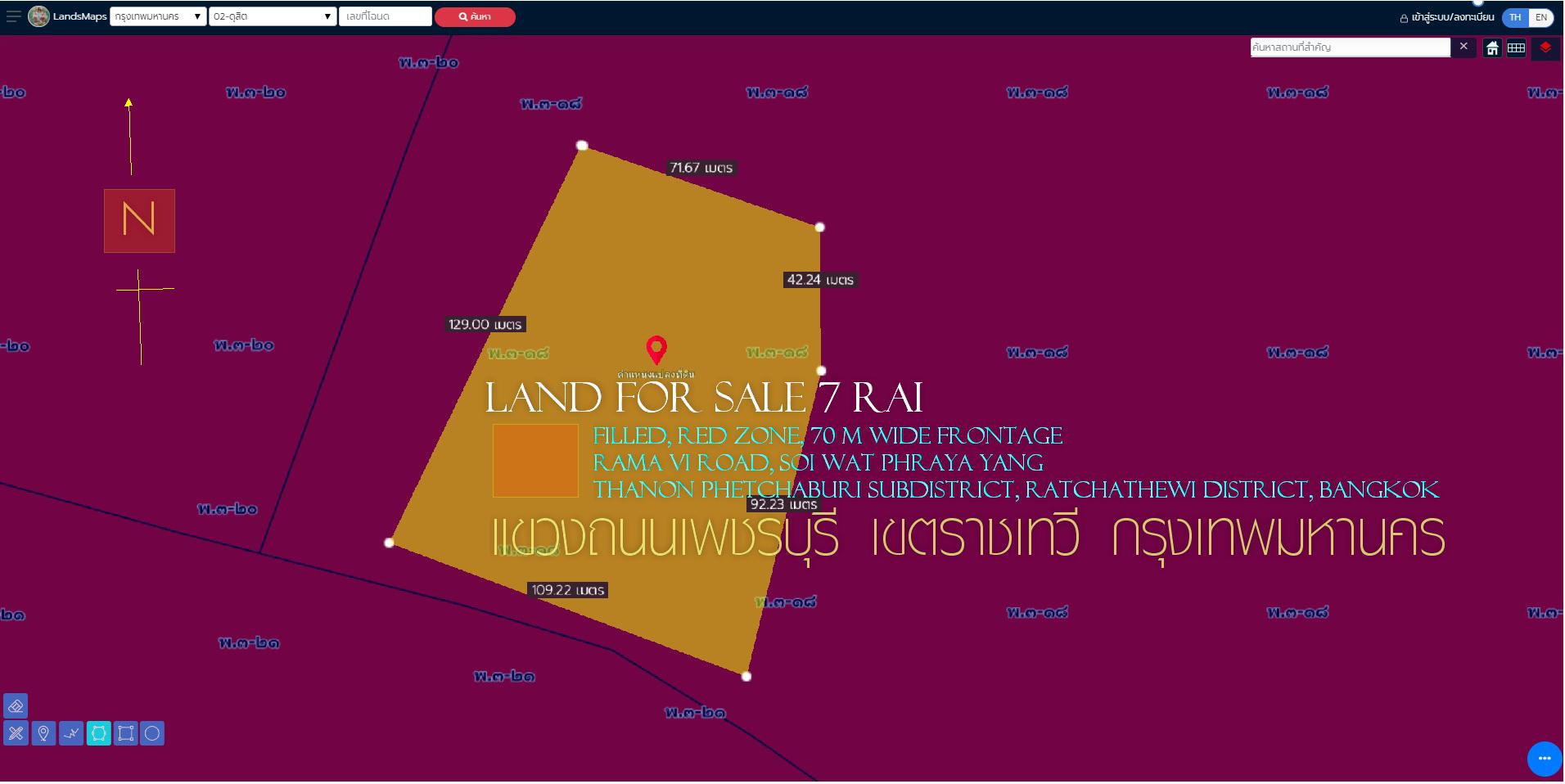
Task: Click the red land parcel location pin
Action: [656, 349]
